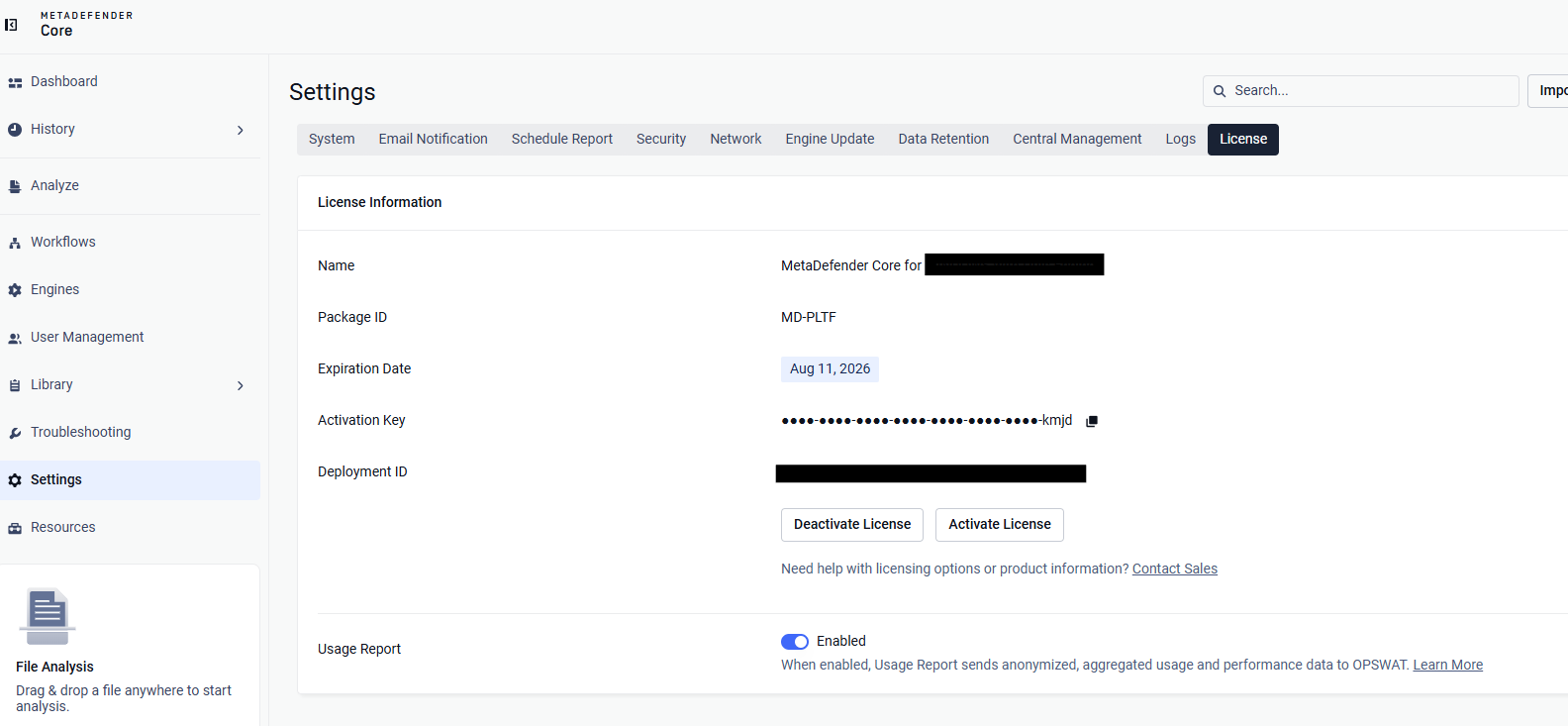
Task: Open the Schedule Report tab
Action: [562, 140]
